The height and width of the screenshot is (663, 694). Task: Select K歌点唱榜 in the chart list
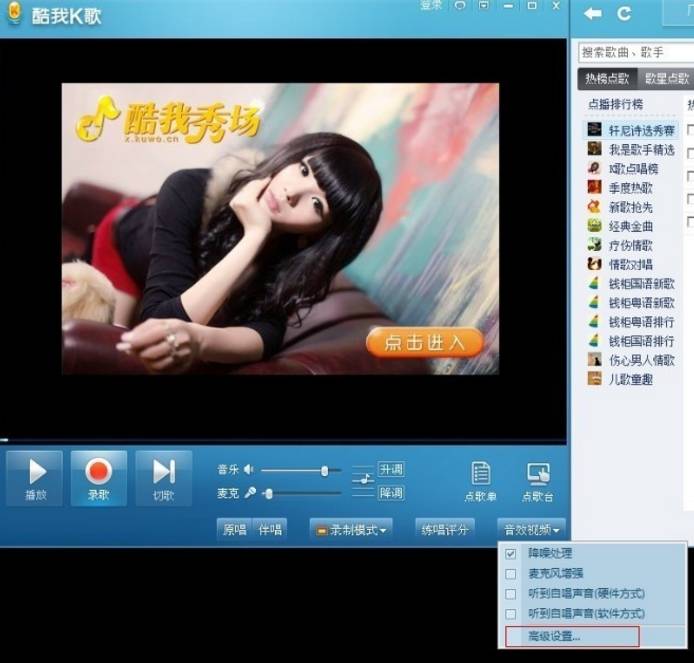(623, 169)
